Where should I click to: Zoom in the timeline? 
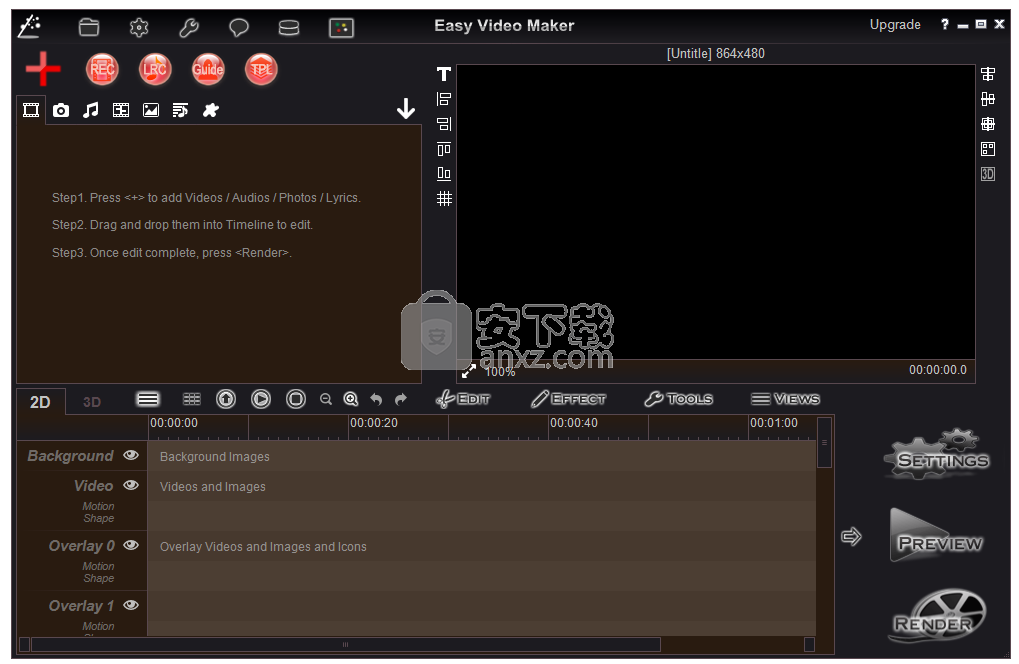[351, 399]
